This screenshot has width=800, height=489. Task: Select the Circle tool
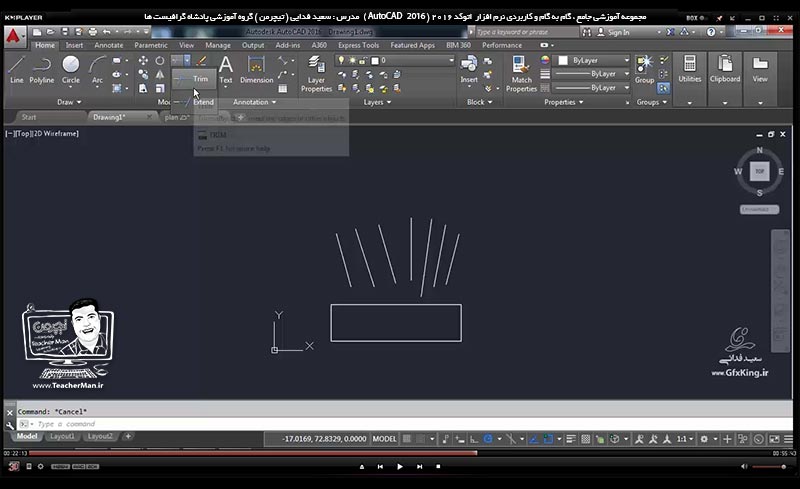coord(70,69)
